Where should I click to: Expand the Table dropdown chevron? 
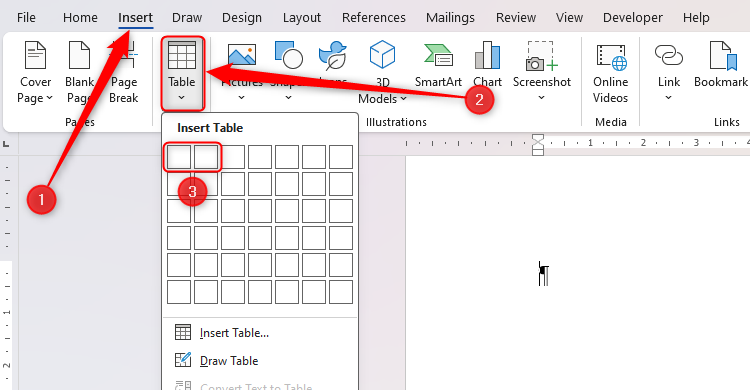(182, 98)
